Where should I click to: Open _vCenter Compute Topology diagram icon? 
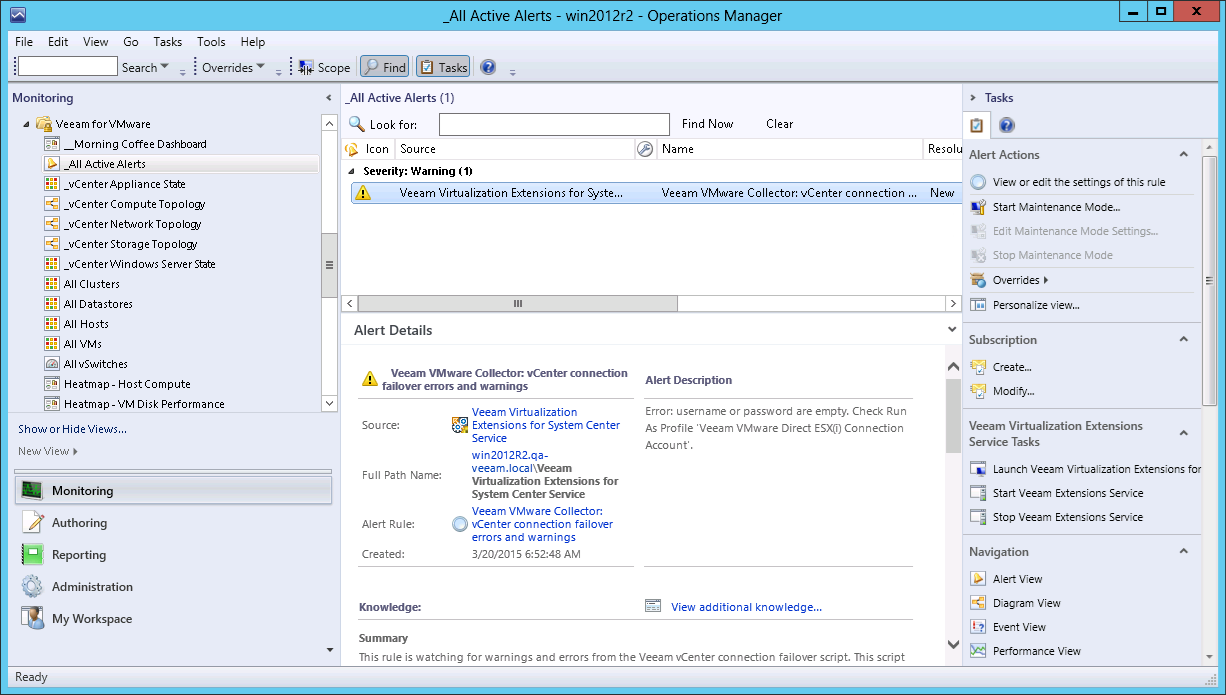pos(52,204)
